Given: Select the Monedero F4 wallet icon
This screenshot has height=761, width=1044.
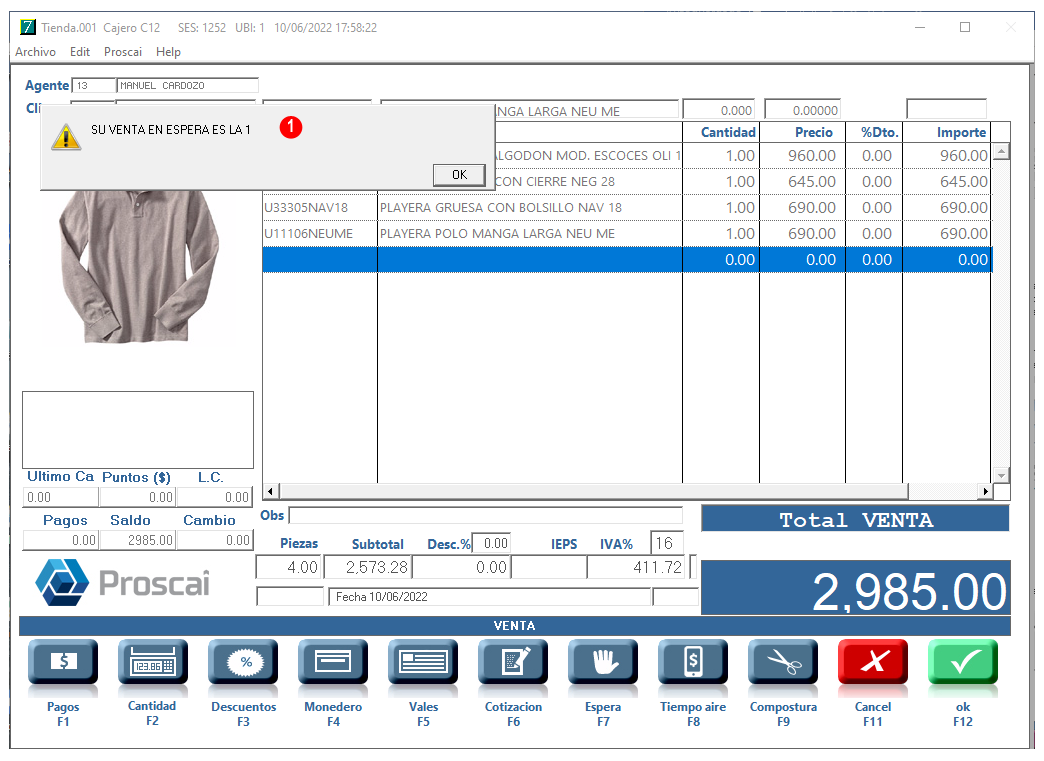Looking at the screenshot, I should [x=333, y=662].
